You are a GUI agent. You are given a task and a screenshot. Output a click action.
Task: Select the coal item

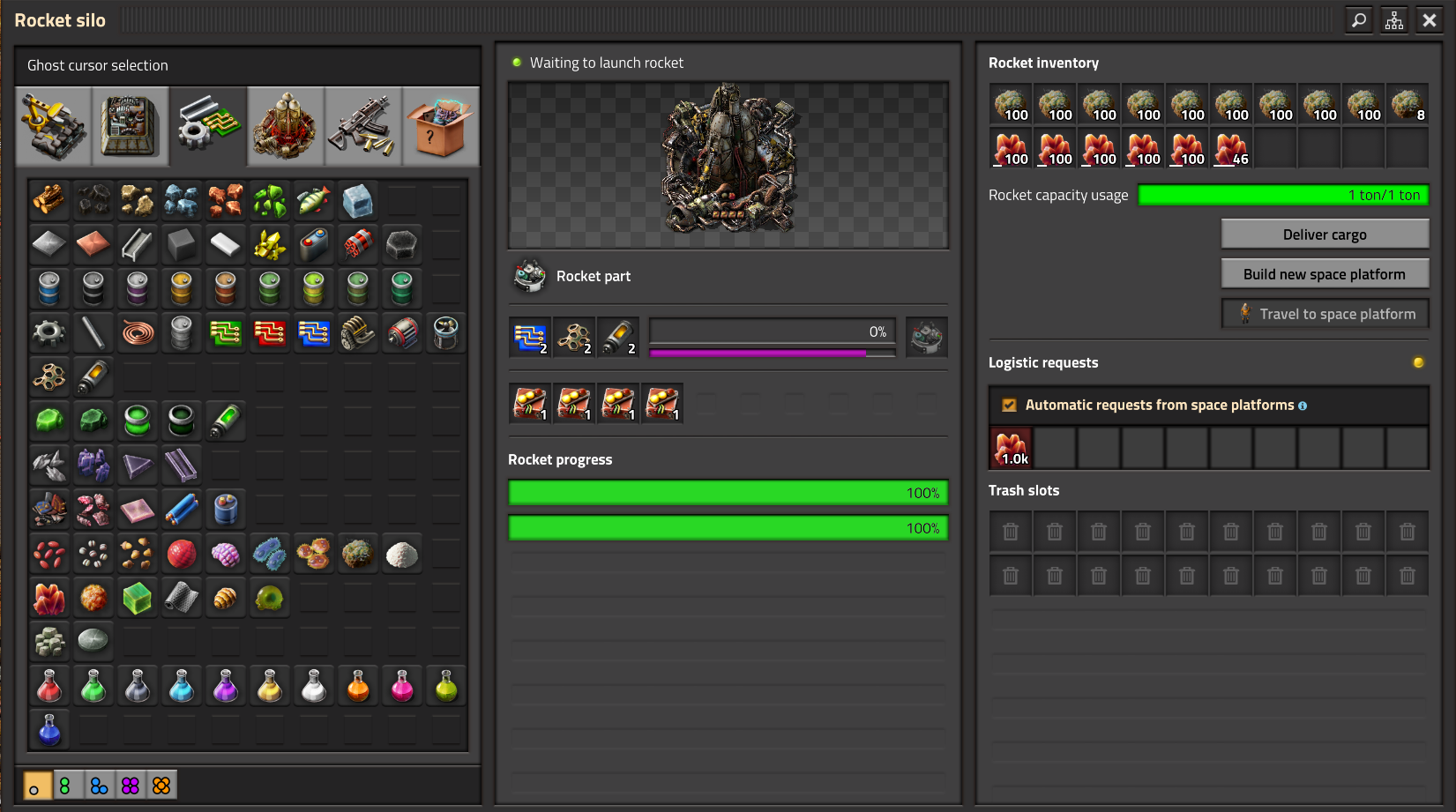(x=93, y=201)
